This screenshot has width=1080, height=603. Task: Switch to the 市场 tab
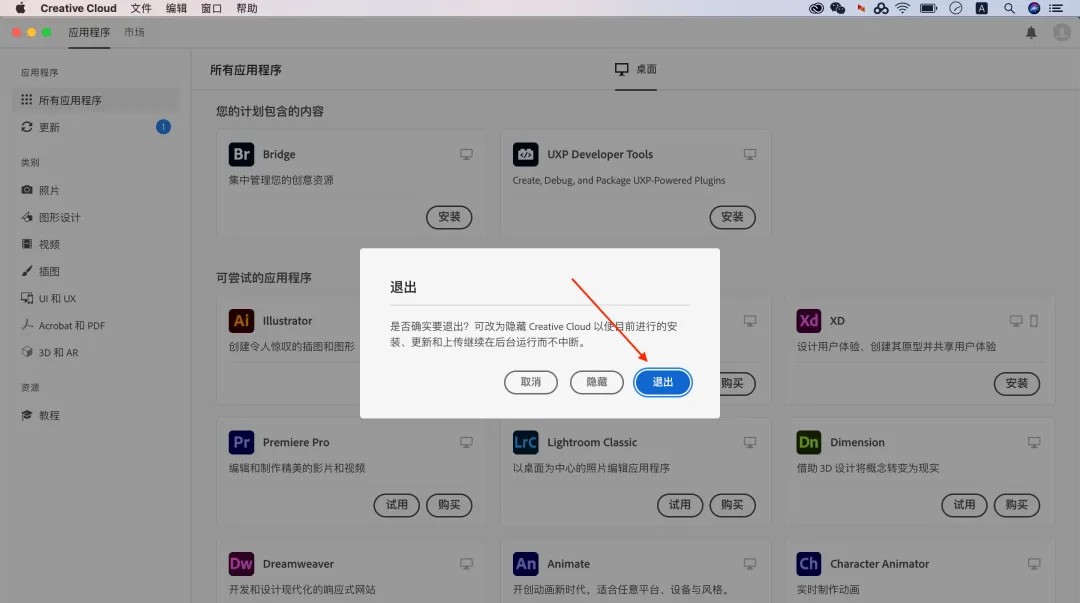coord(134,32)
